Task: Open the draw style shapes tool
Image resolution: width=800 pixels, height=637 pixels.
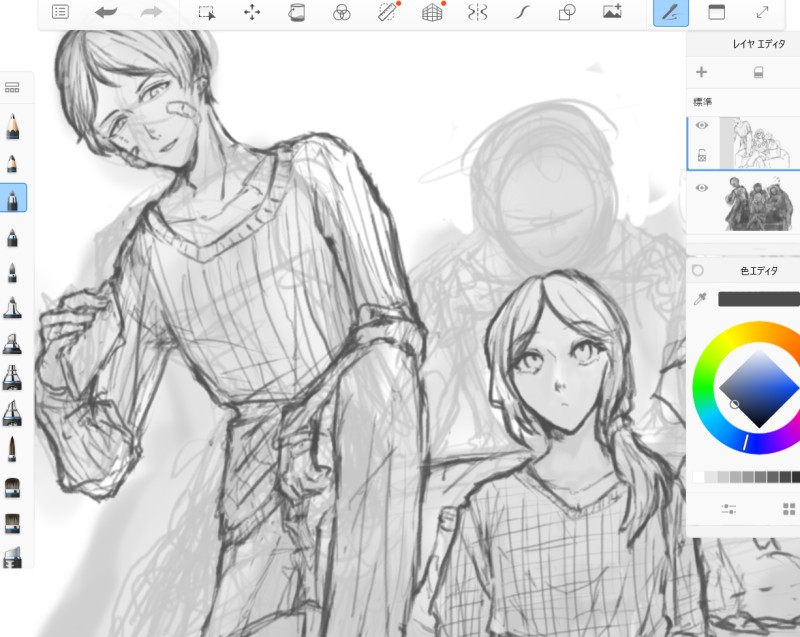Action: point(567,12)
